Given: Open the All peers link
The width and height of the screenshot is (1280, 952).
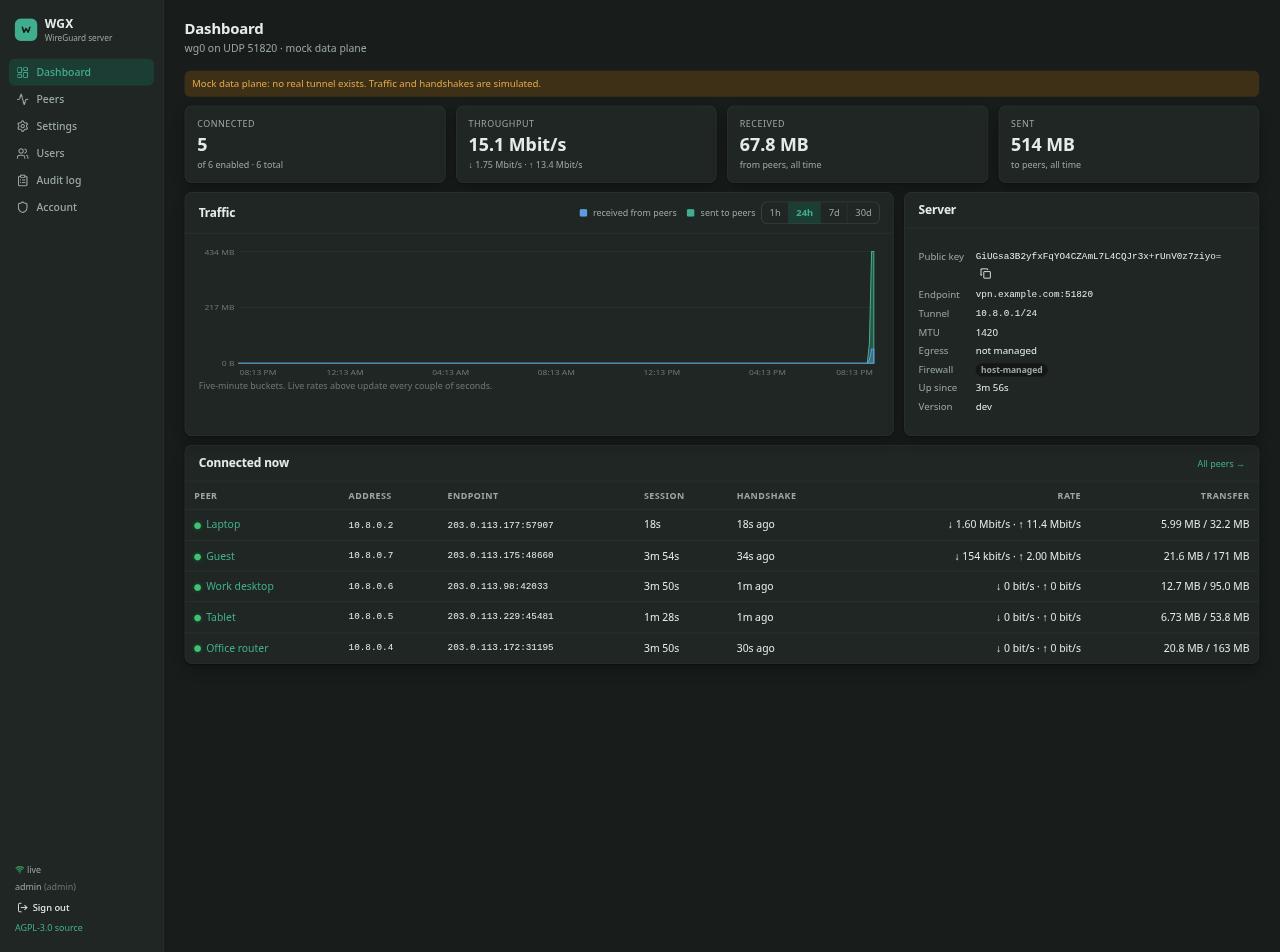Looking at the screenshot, I should point(1220,464).
